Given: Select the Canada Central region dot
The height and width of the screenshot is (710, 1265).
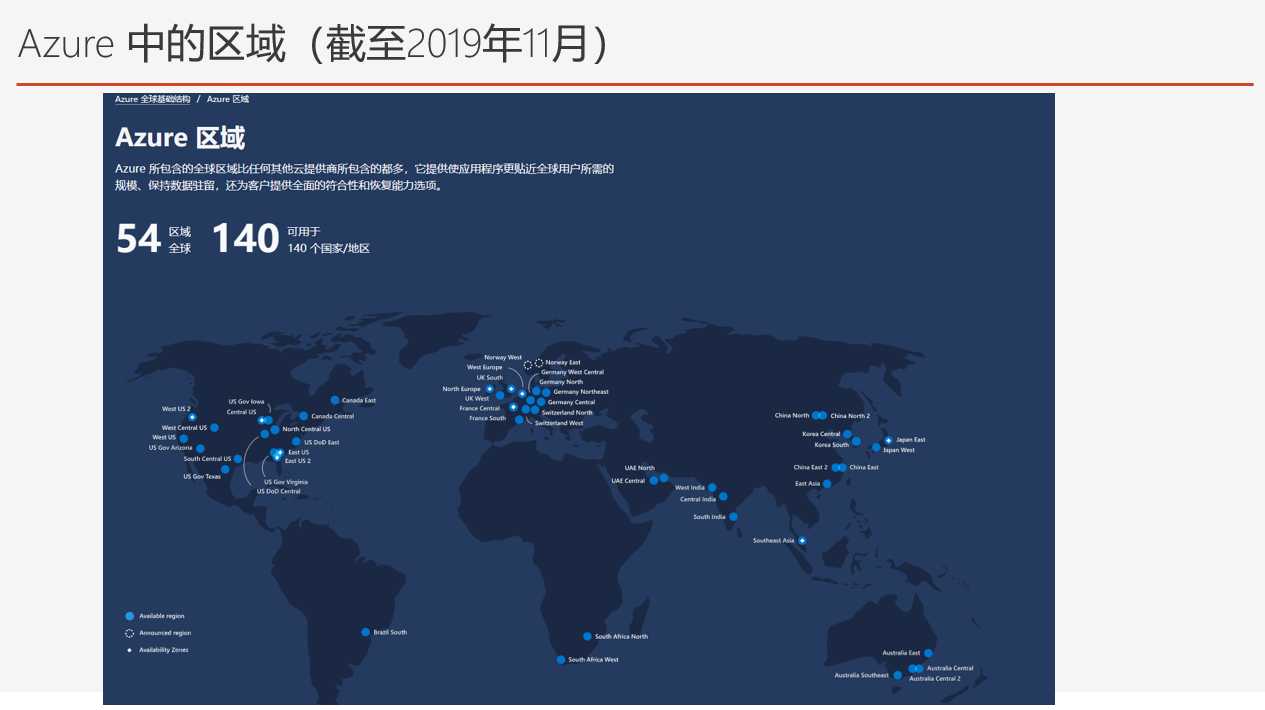Looking at the screenshot, I should point(304,416).
